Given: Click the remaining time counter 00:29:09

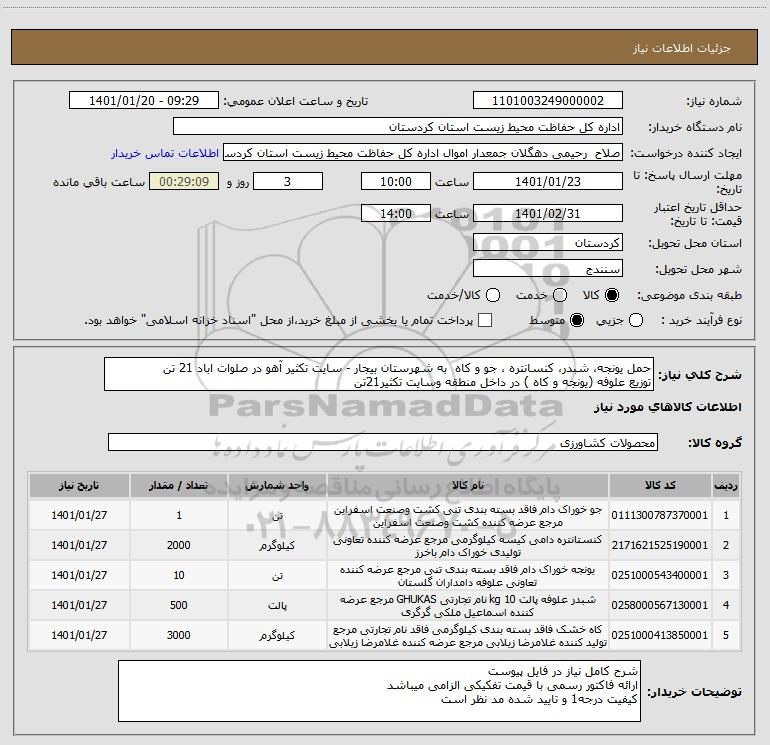Looking at the screenshot, I should pyautogui.click(x=184, y=181).
